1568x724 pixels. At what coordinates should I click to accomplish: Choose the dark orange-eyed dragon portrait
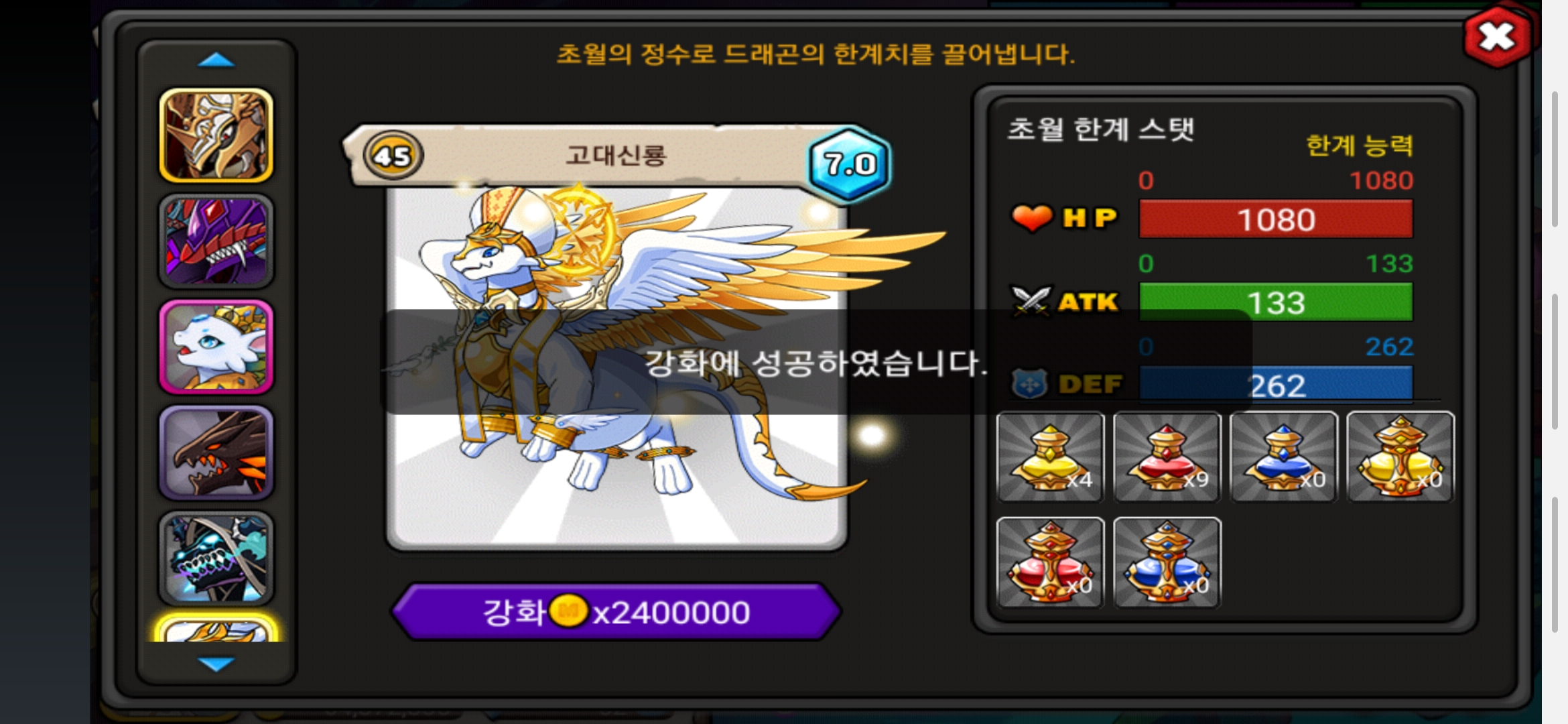click(x=216, y=452)
